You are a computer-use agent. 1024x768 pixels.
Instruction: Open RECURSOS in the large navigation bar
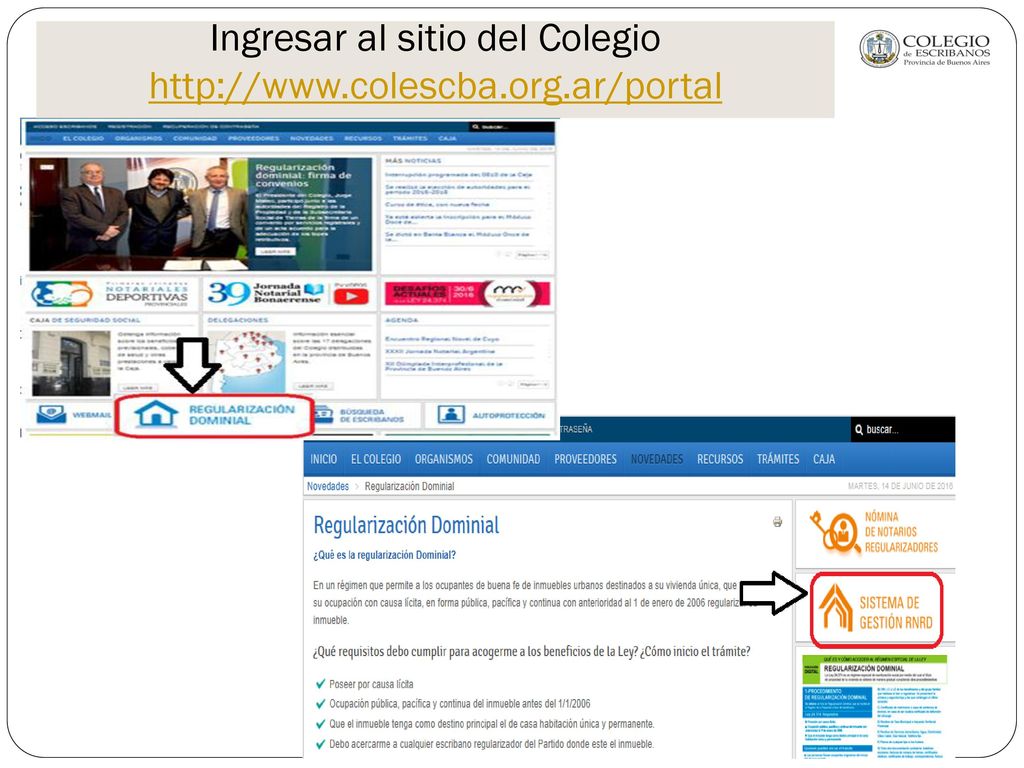pyautogui.click(x=720, y=459)
